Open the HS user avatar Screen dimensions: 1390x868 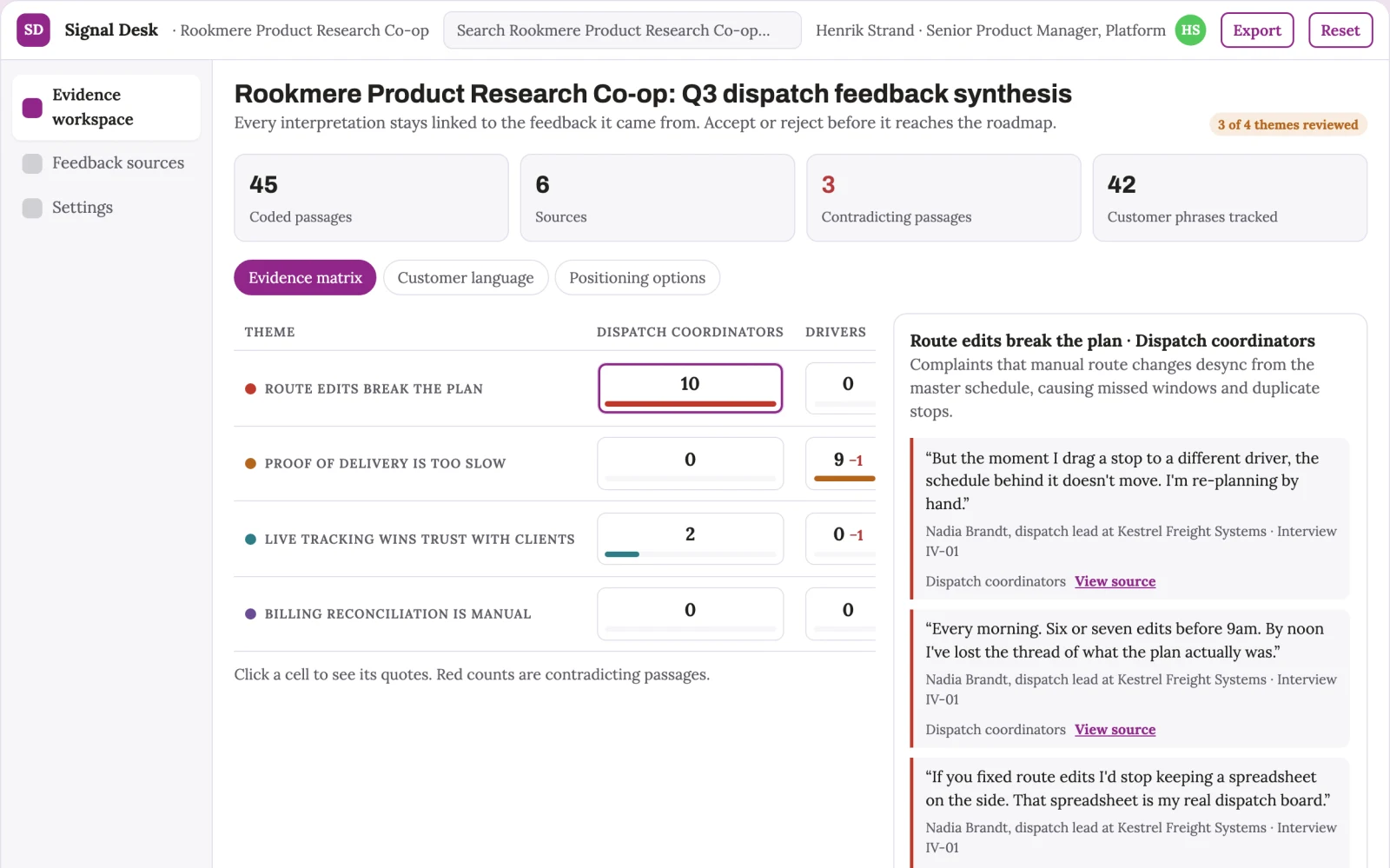point(1190,30)
